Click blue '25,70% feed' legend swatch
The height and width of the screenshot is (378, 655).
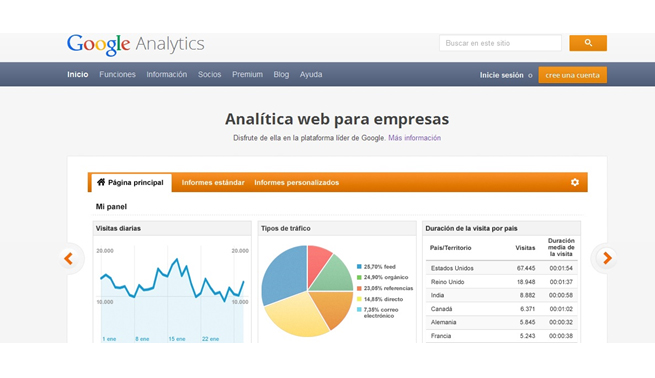click(359, 266)
